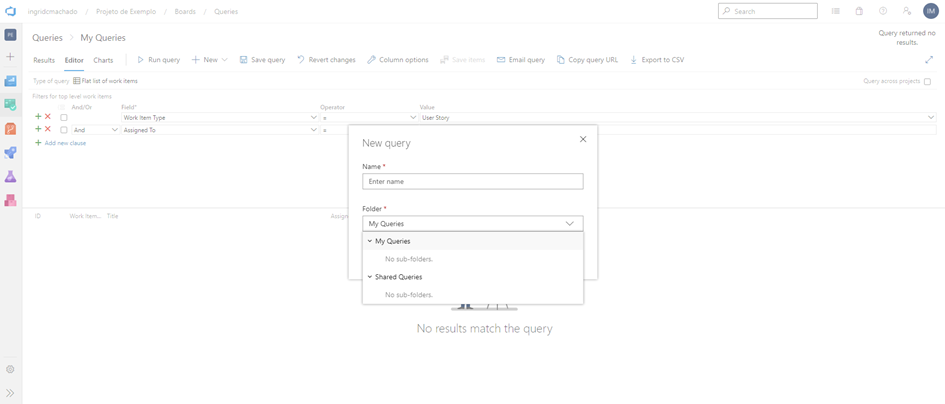This screenshot has width=945, height=404.
Task: Open Project settings gear icon
Action: (10, 369)
